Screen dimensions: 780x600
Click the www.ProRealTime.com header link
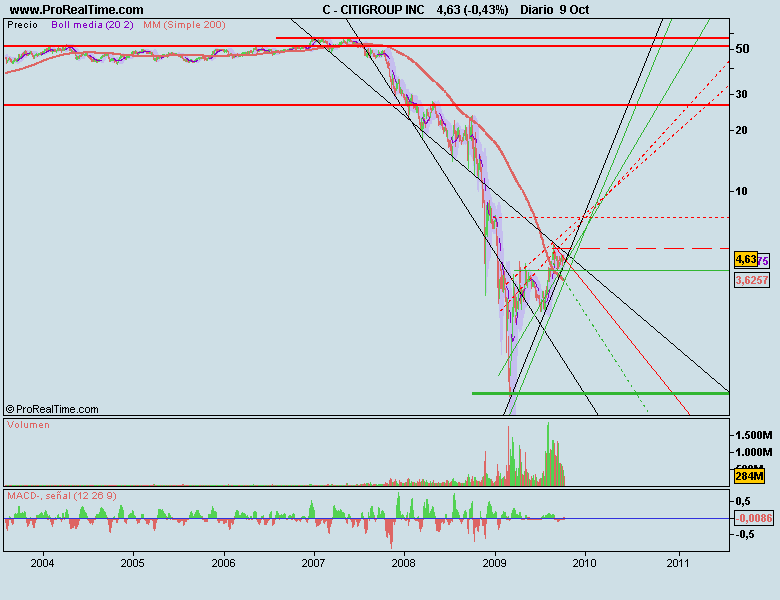tap(77, 9)
